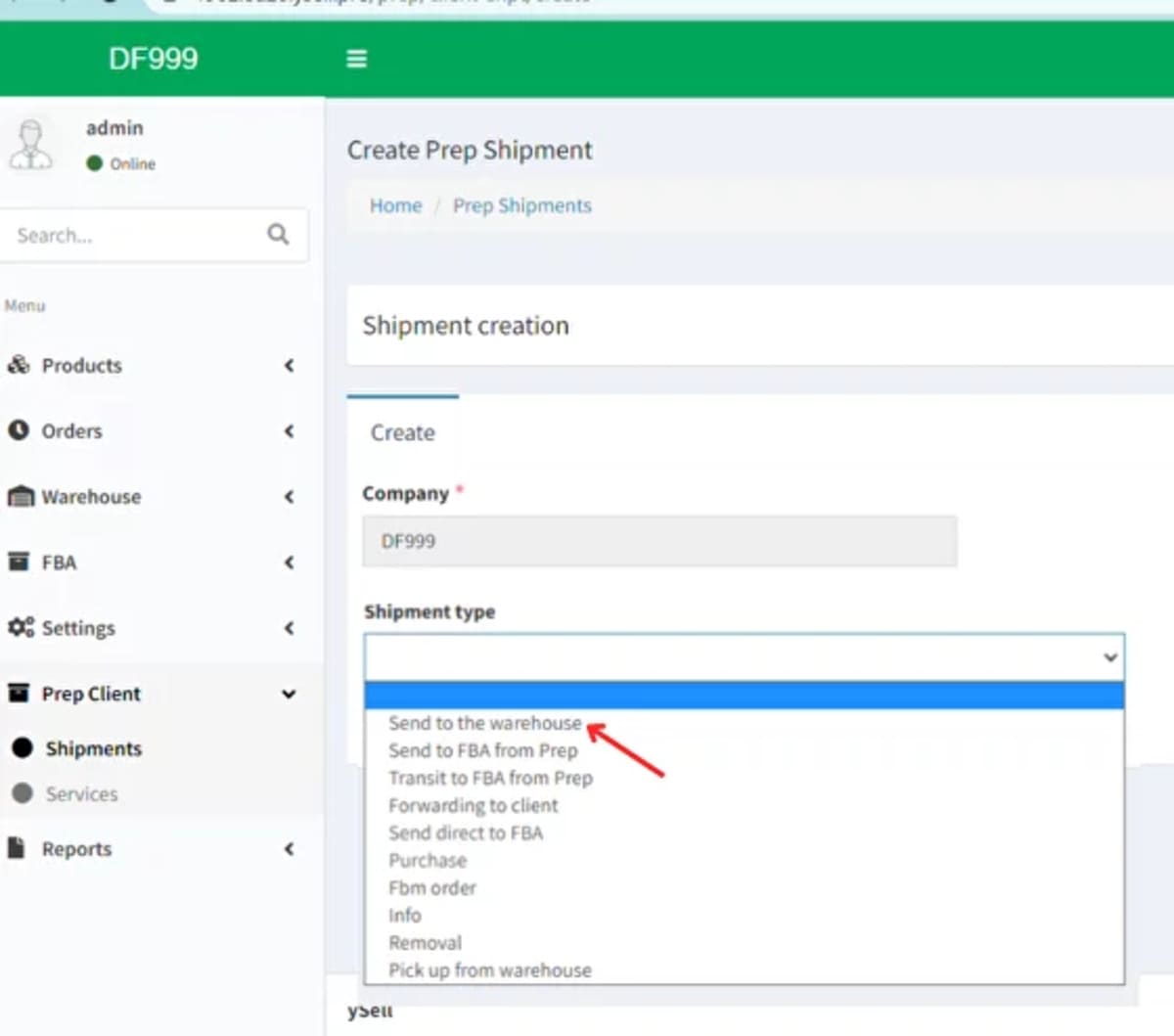This screenshot has width=1174, height=1036.
Task: Open Prep Shipments breadcrumb link
Action: click(521, 205)
